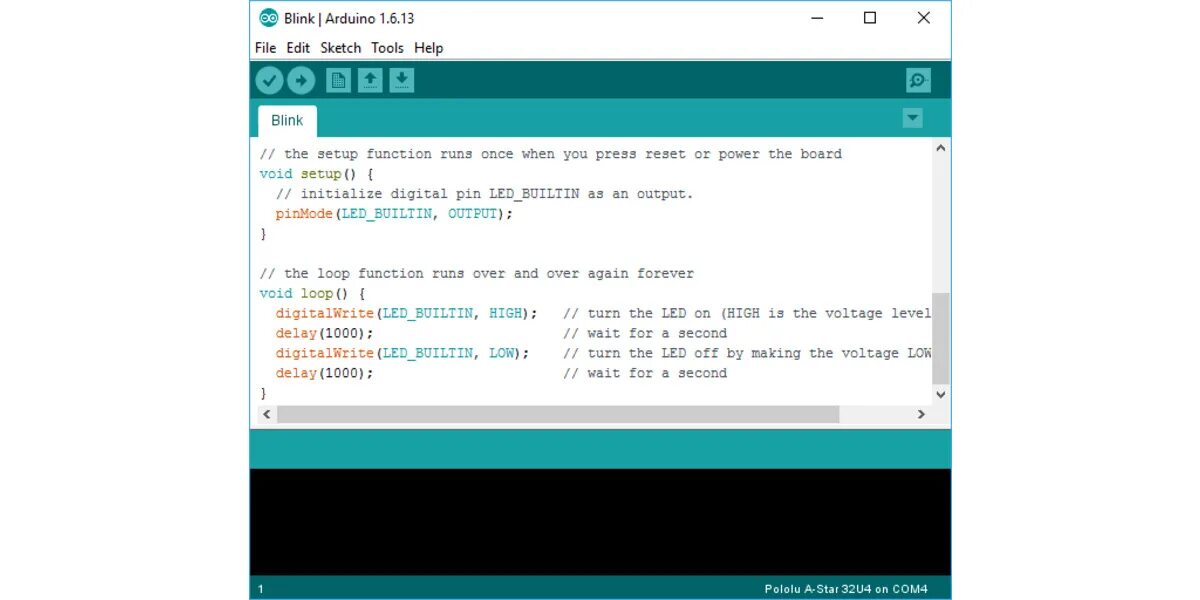Click the horizontal scrollbar left arrow
Screen dimensions: 1200x600
(266, 414)
